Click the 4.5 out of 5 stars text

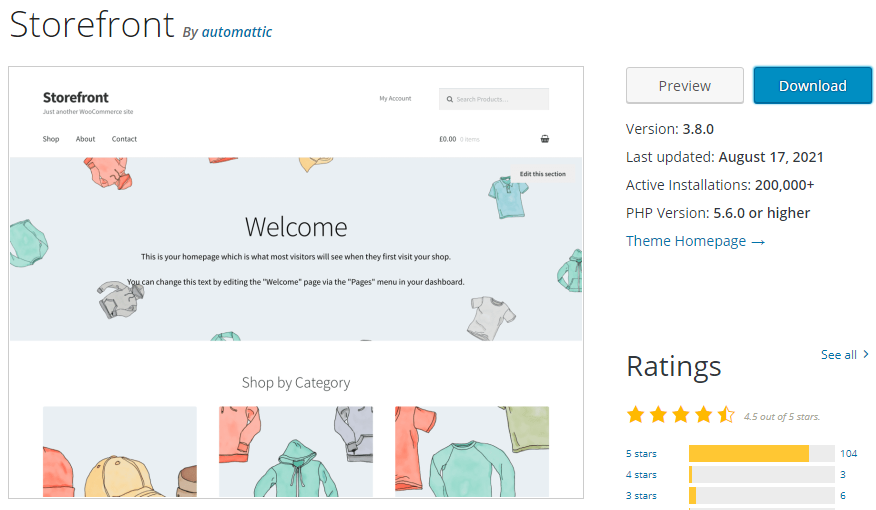click(782, 417)
